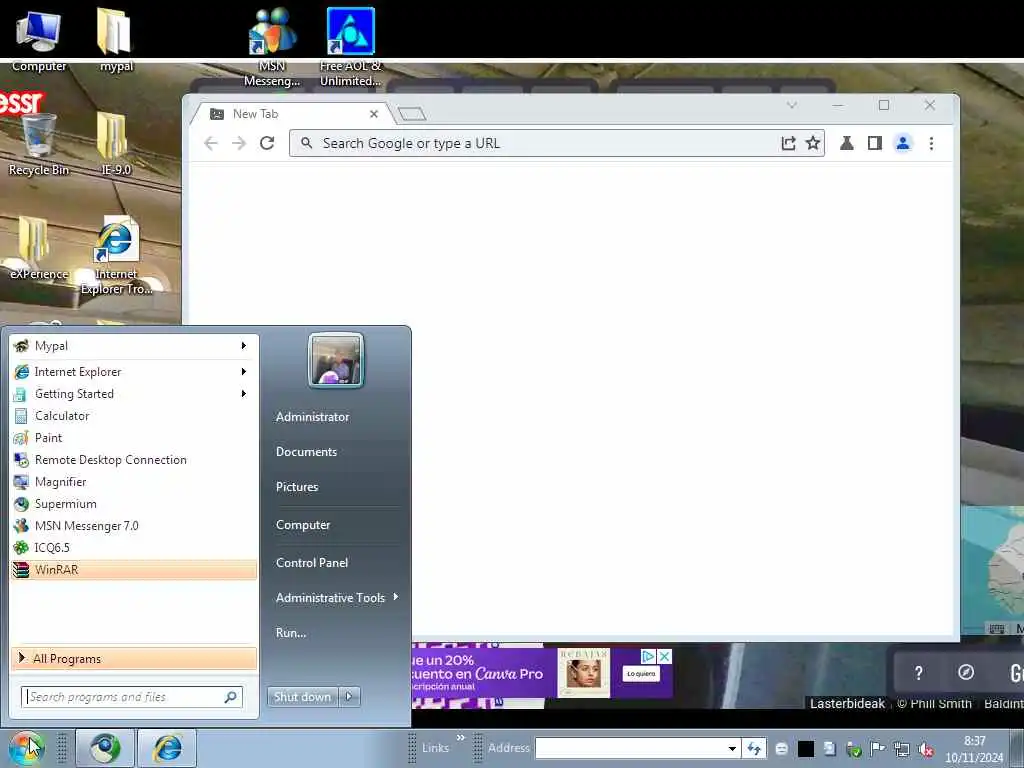Click taskbar Address input field
Screen dimensions: 1024x768
[x=631, y=748]
